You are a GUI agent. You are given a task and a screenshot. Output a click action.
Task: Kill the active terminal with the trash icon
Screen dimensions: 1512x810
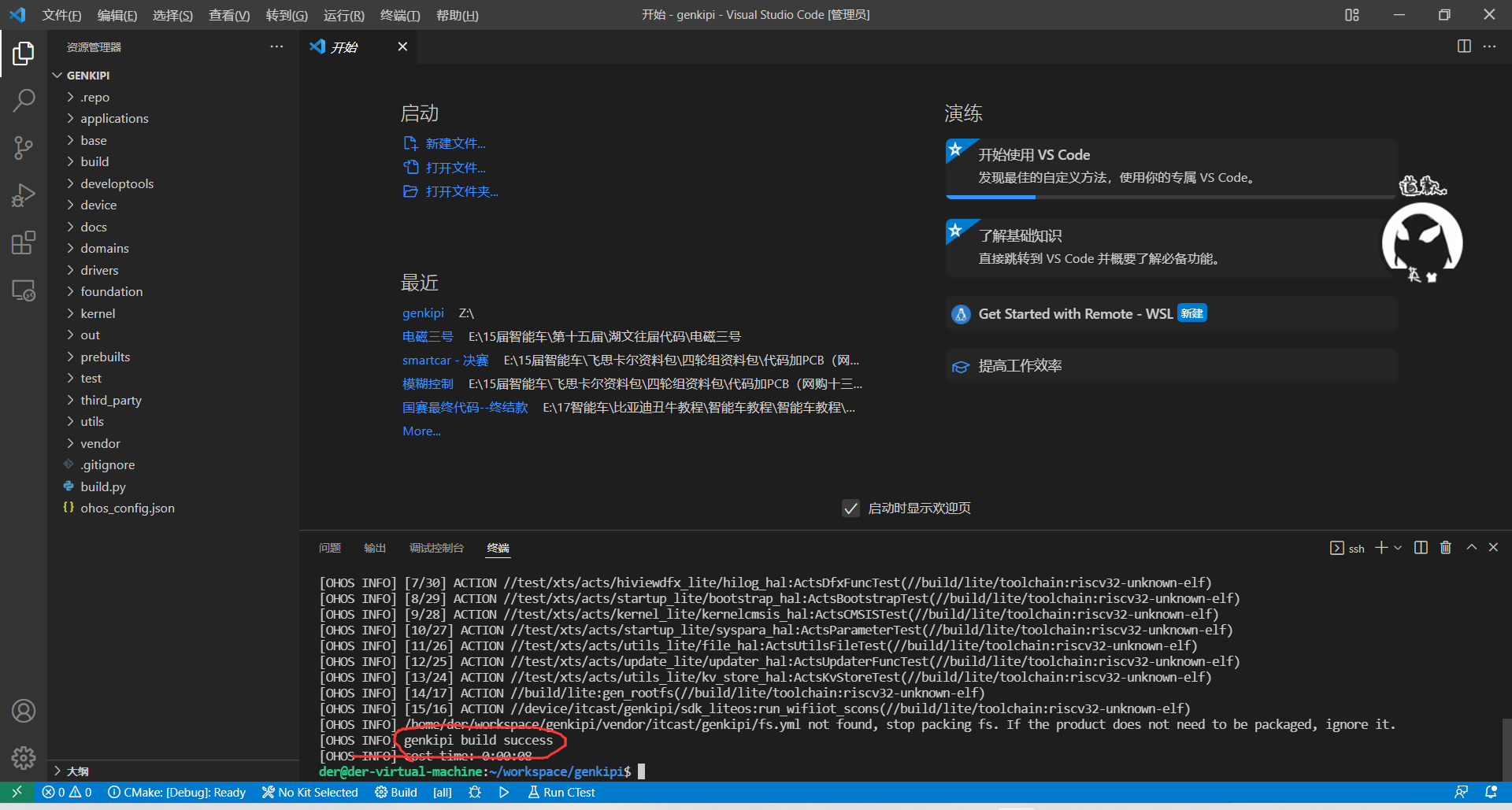click(1445, 547)
